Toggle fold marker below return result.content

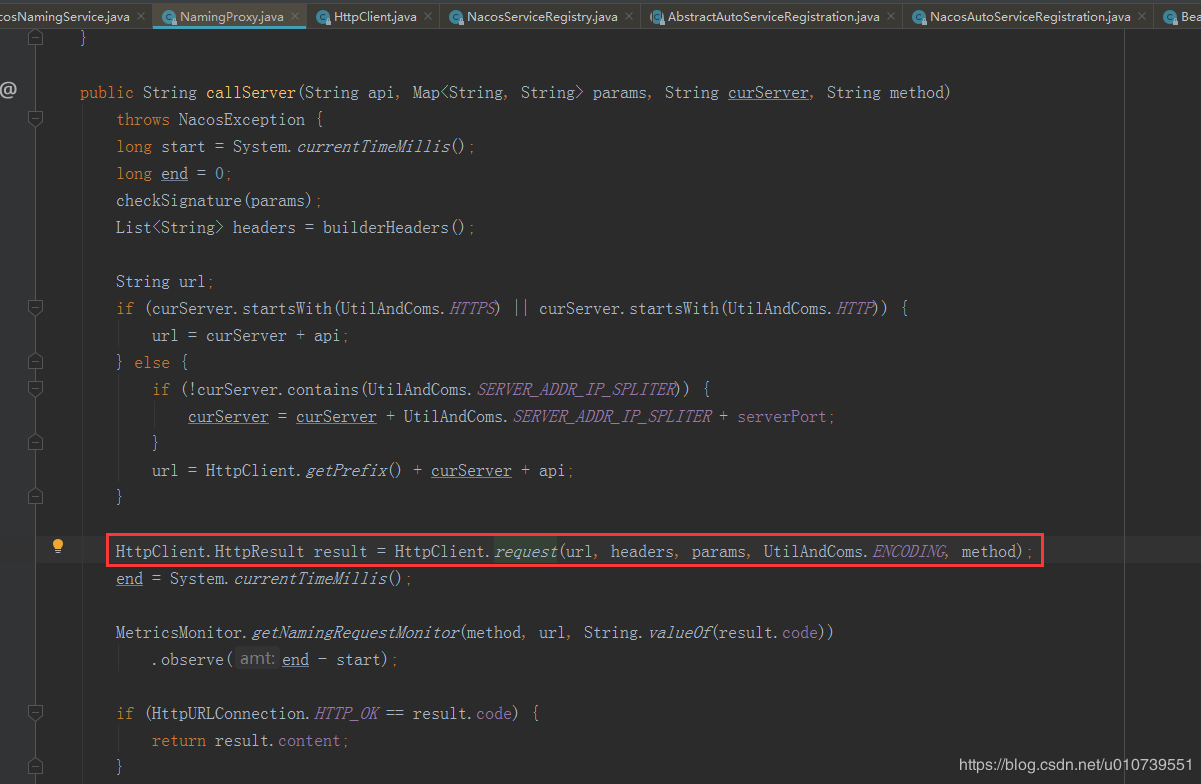tap(36, 767)
